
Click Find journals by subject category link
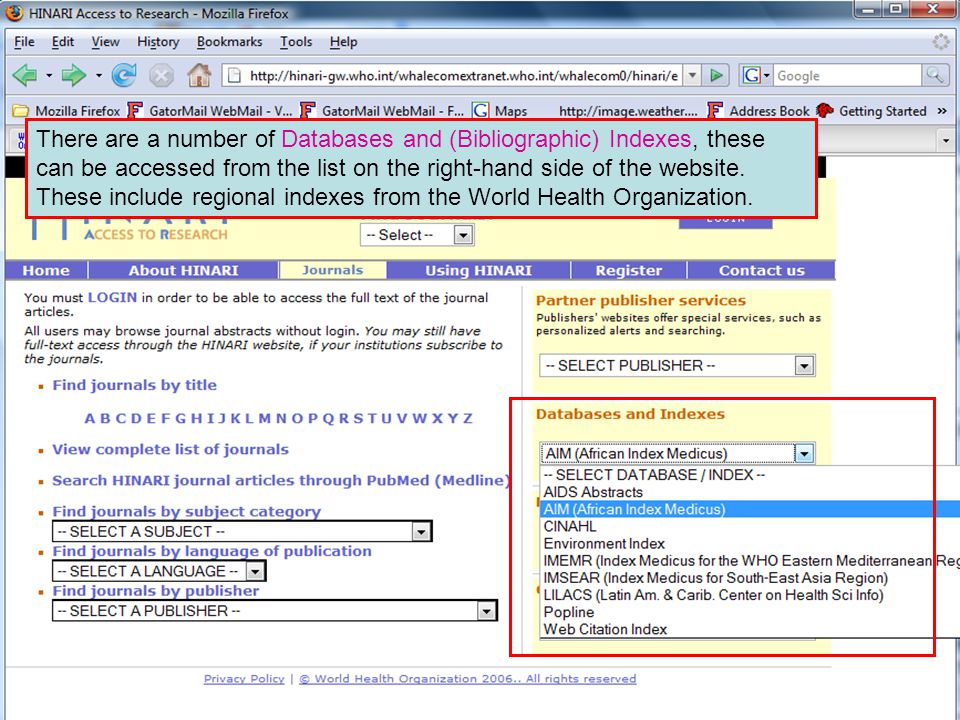click(187, 512)
